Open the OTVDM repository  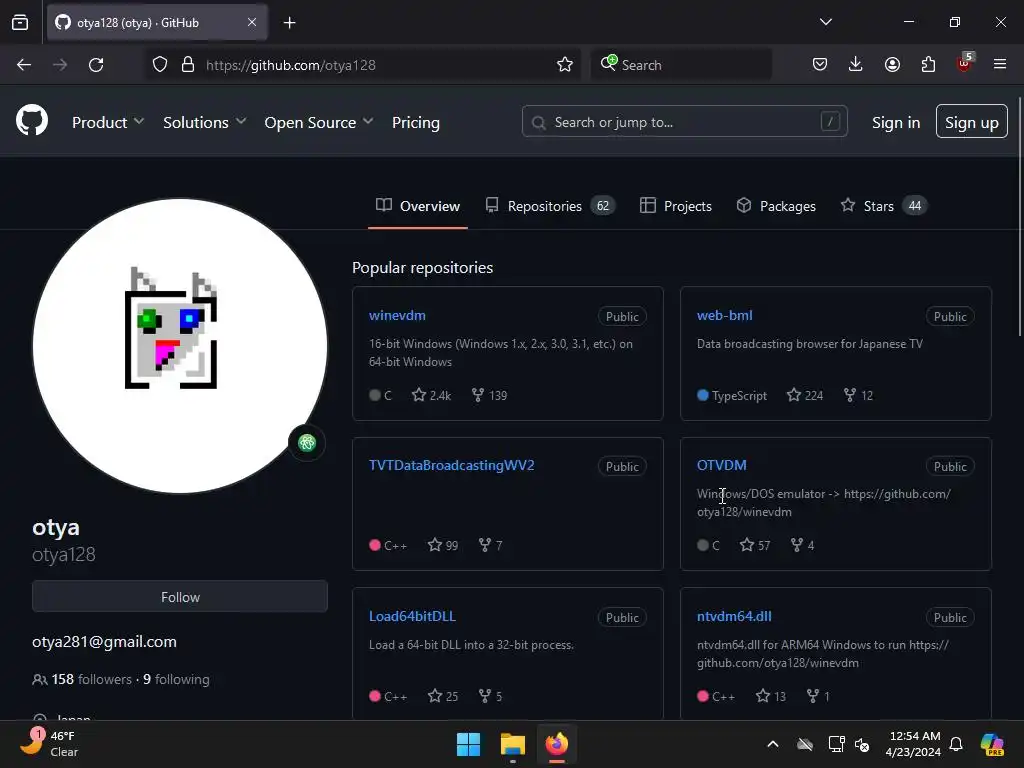point(722,466)
